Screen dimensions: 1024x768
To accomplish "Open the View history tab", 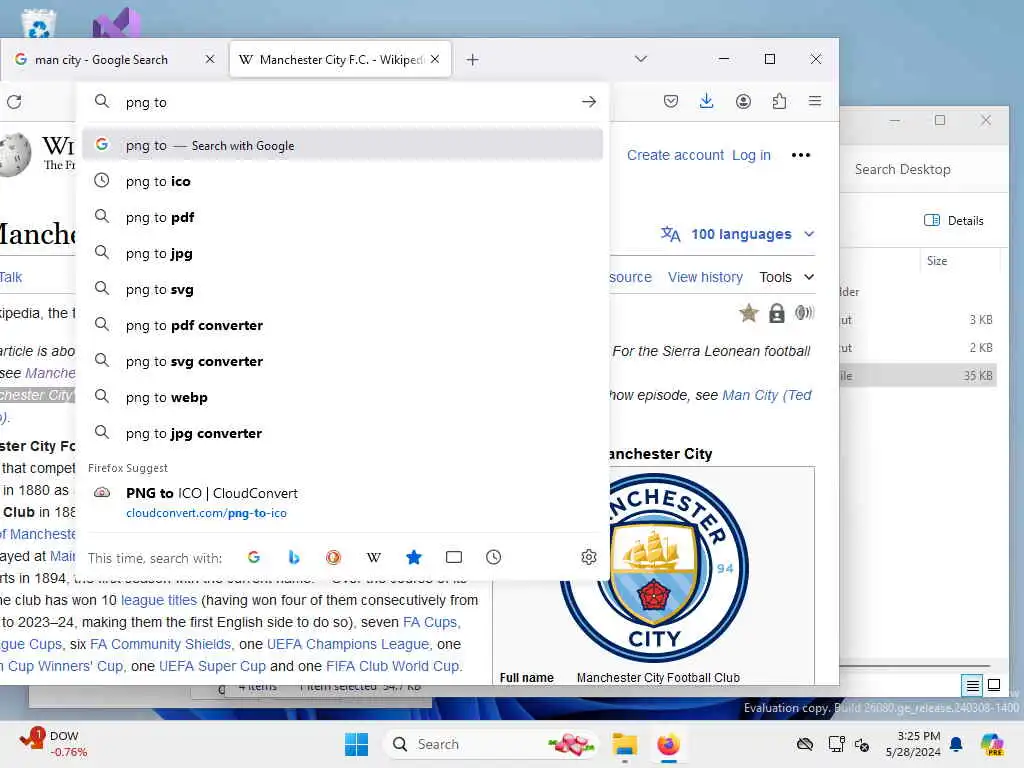I will pos(705,277).
